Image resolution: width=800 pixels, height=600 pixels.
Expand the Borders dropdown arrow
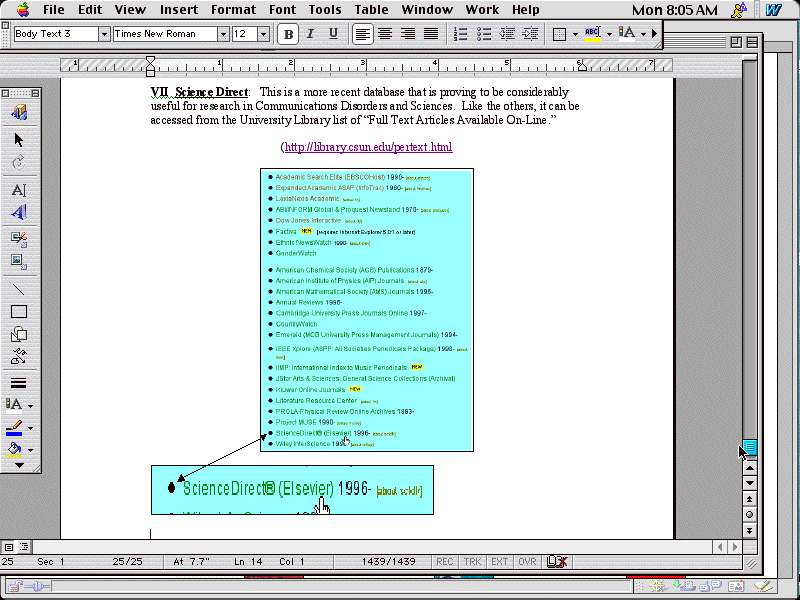click(575, 35)
